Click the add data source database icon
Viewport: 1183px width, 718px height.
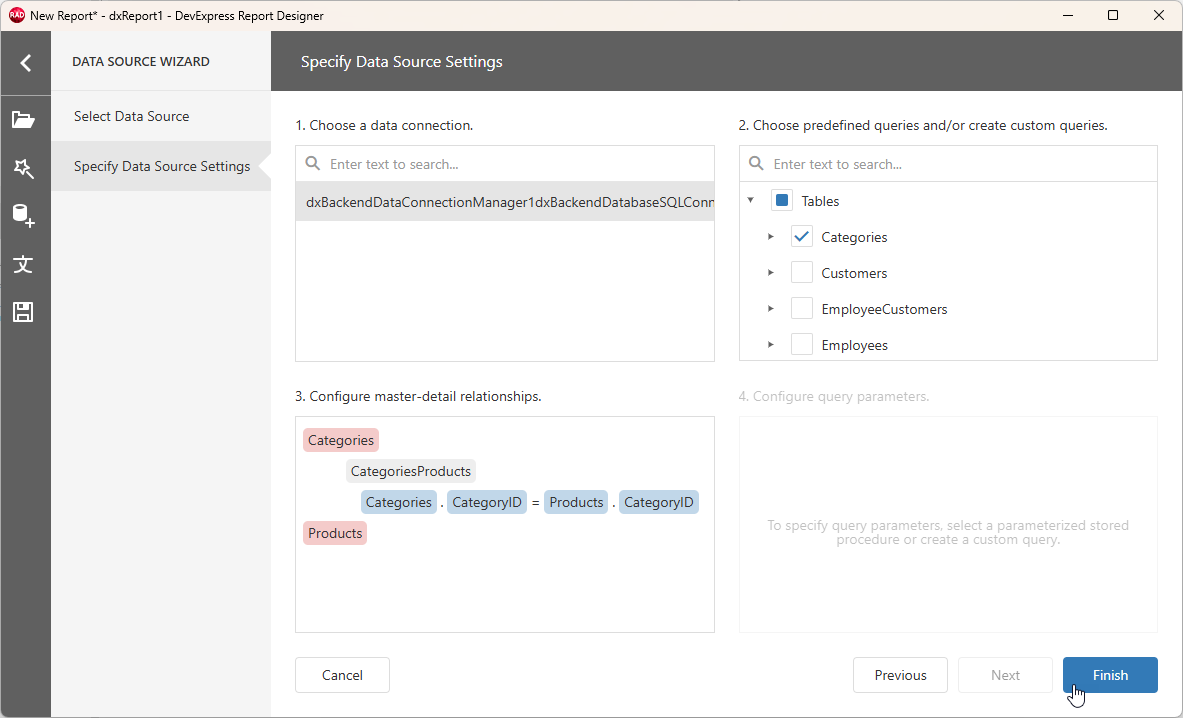point(23,216)
